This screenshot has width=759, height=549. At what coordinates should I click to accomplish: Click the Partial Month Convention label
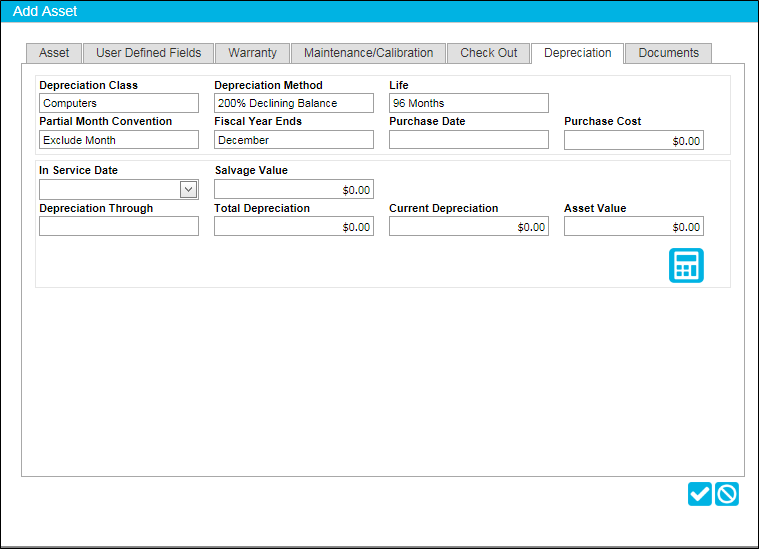106,121
